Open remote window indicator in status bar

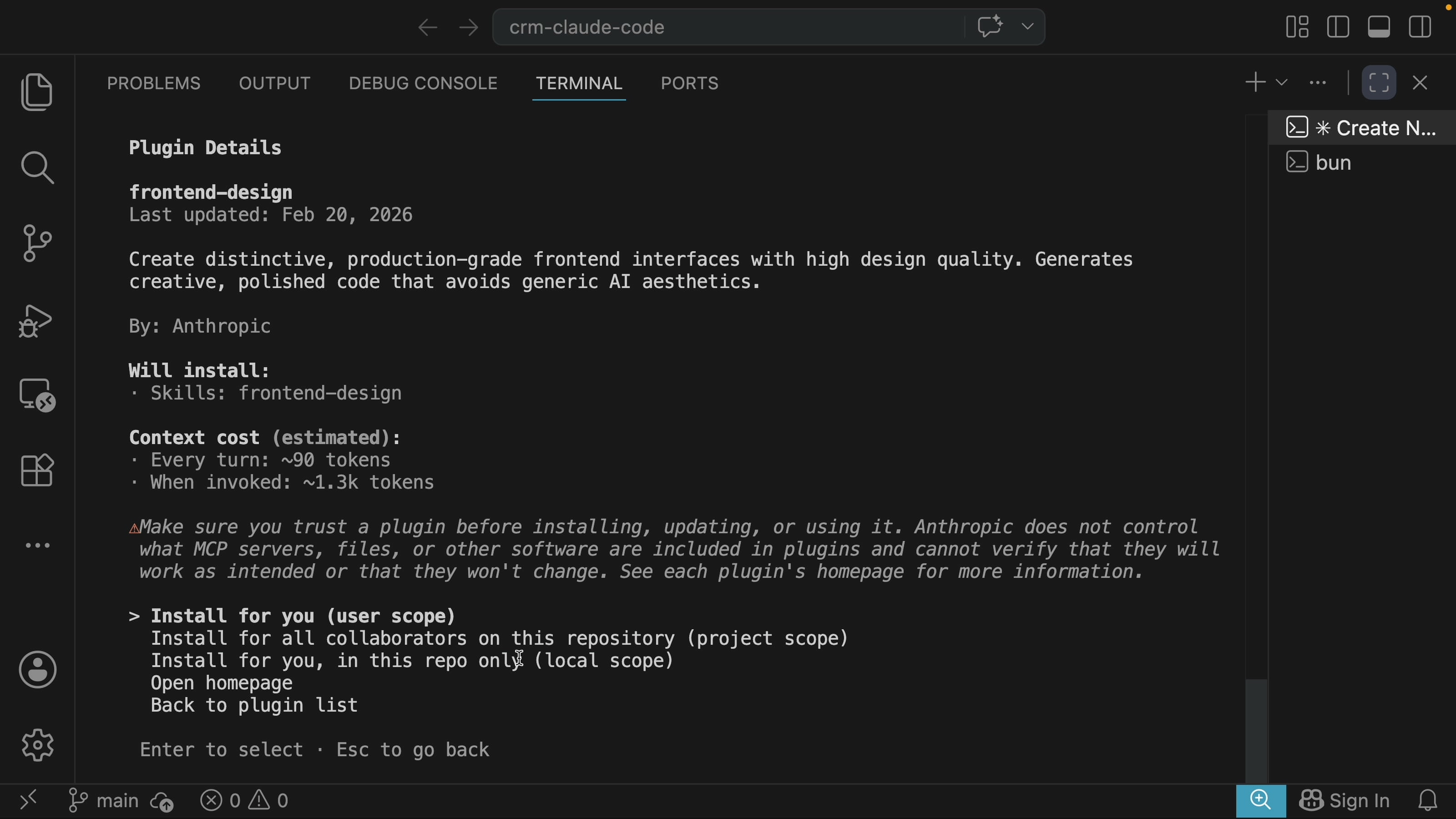(28, 800)
